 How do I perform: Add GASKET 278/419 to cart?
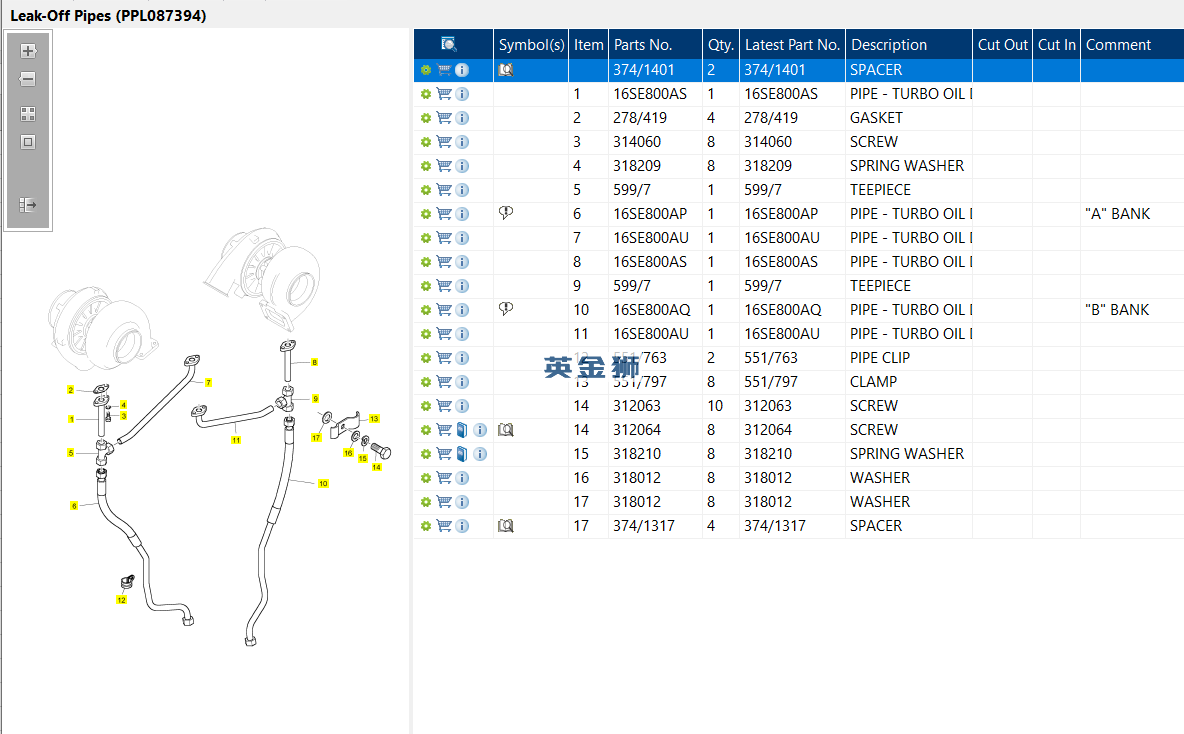[444, 118]
